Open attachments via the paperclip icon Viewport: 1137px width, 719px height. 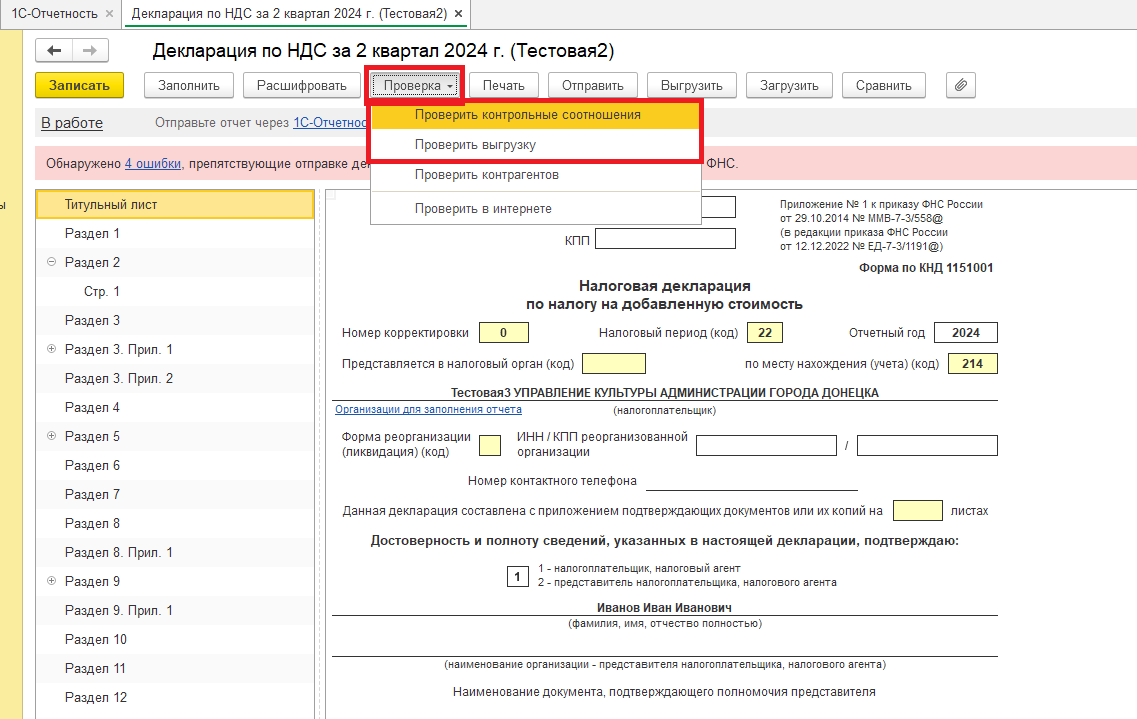[x=961, y=86]
